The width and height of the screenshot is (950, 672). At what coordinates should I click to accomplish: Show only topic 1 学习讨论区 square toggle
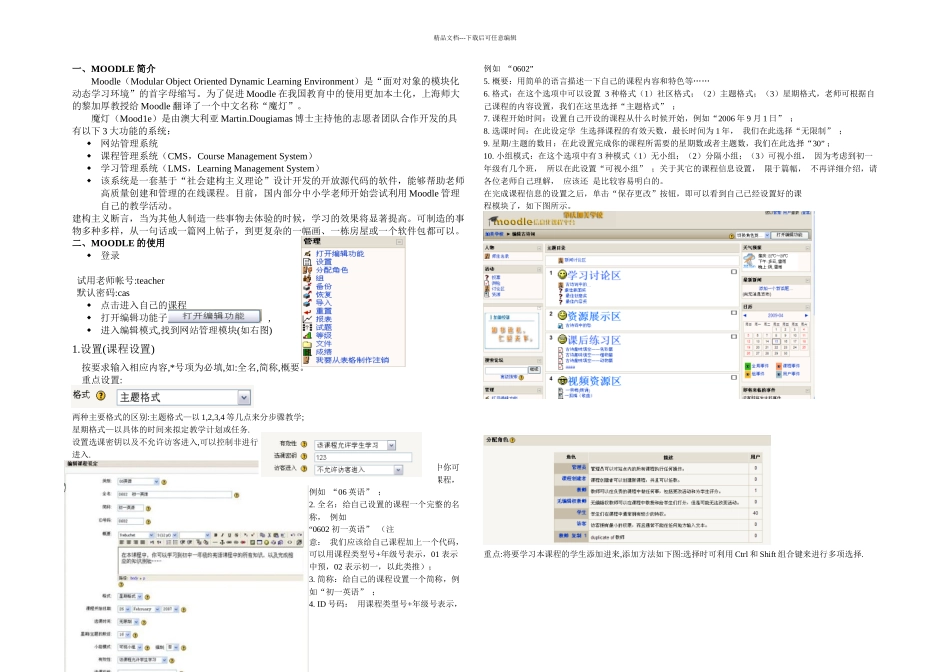(734, 272)
